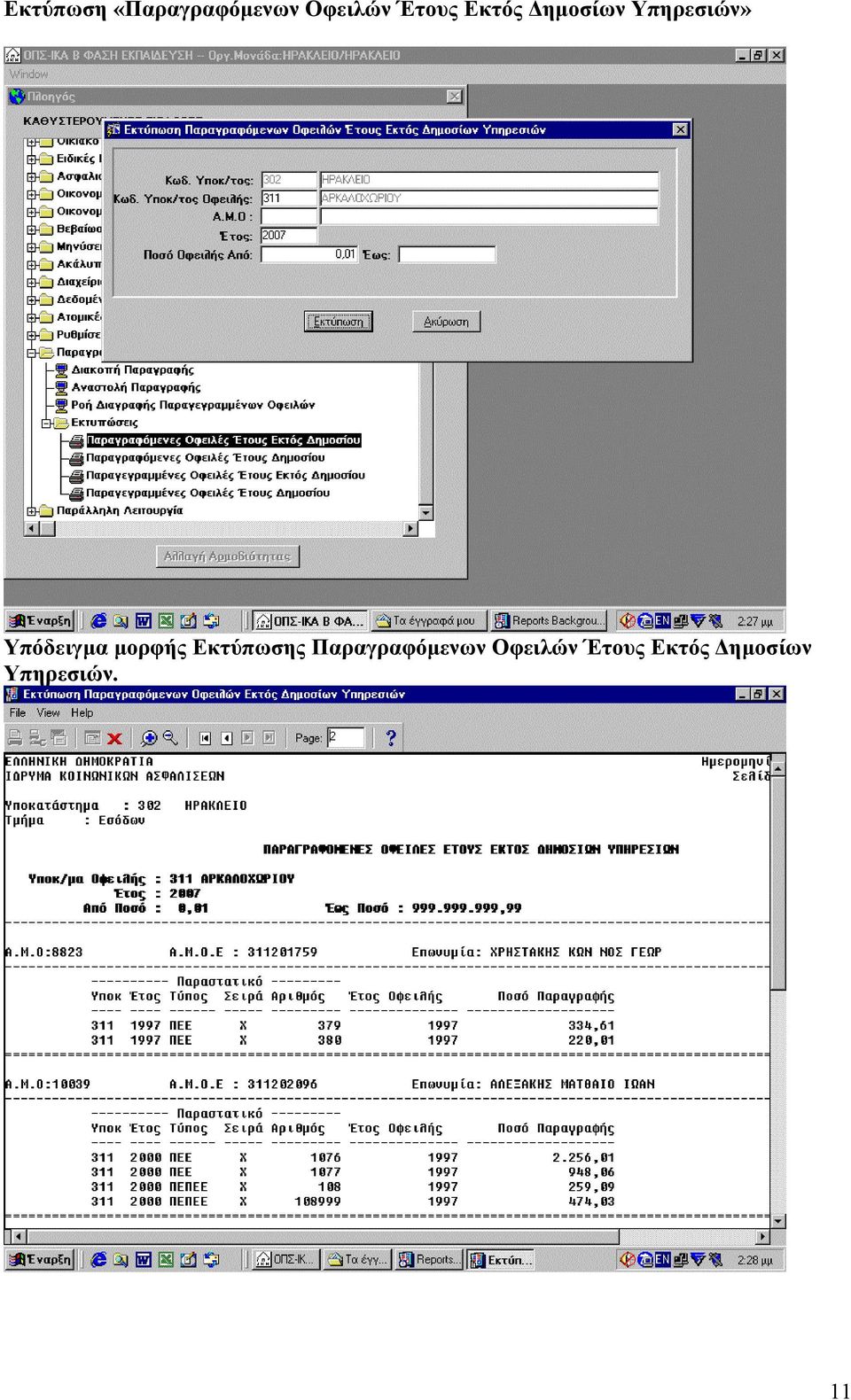This screenshot has height=1400, width=851.
Task: Click the globe icon in Πλοηγός title bar
Action: tap(17, 96)
